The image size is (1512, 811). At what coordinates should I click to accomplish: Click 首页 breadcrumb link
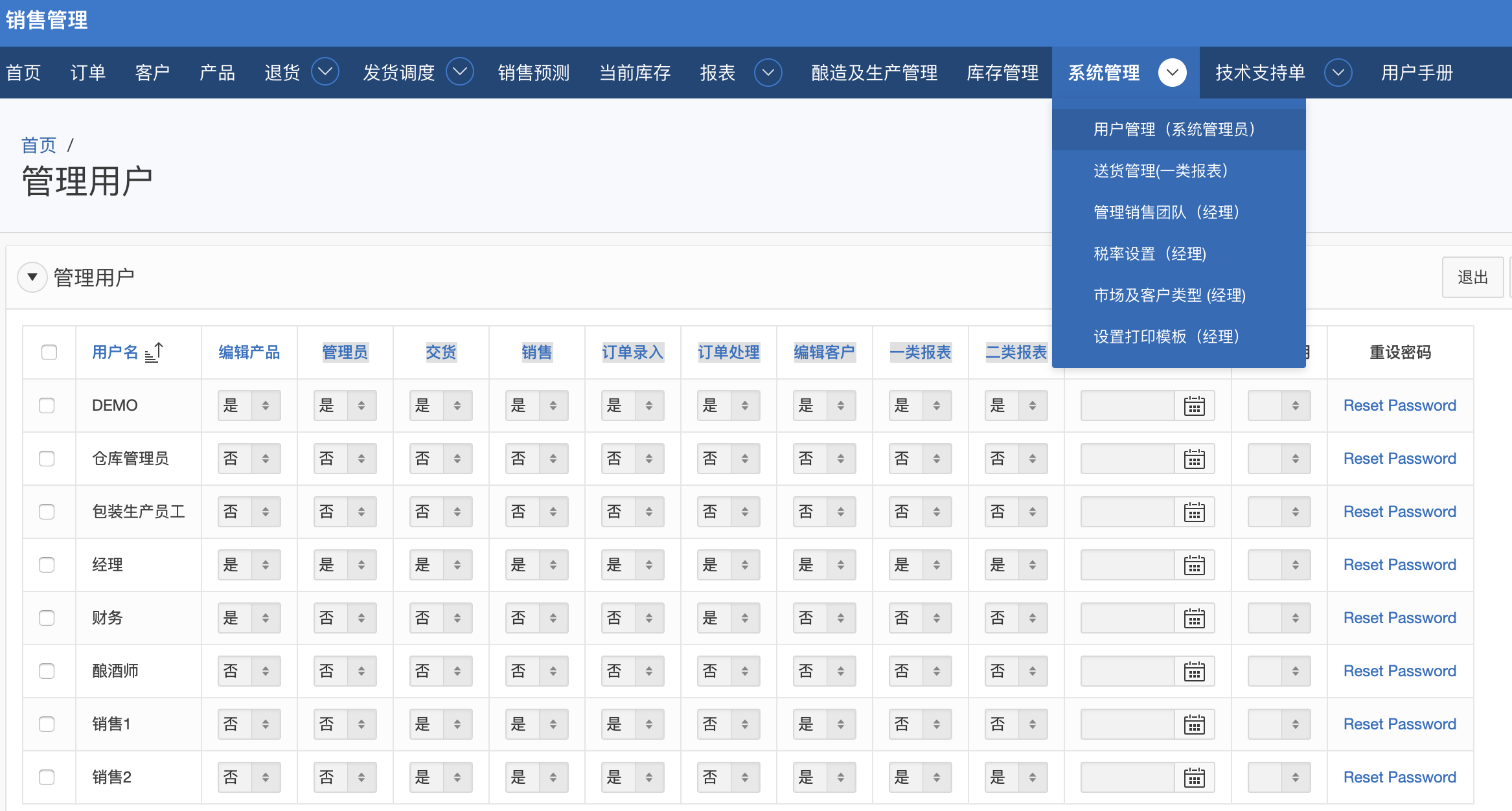[39, 145]
